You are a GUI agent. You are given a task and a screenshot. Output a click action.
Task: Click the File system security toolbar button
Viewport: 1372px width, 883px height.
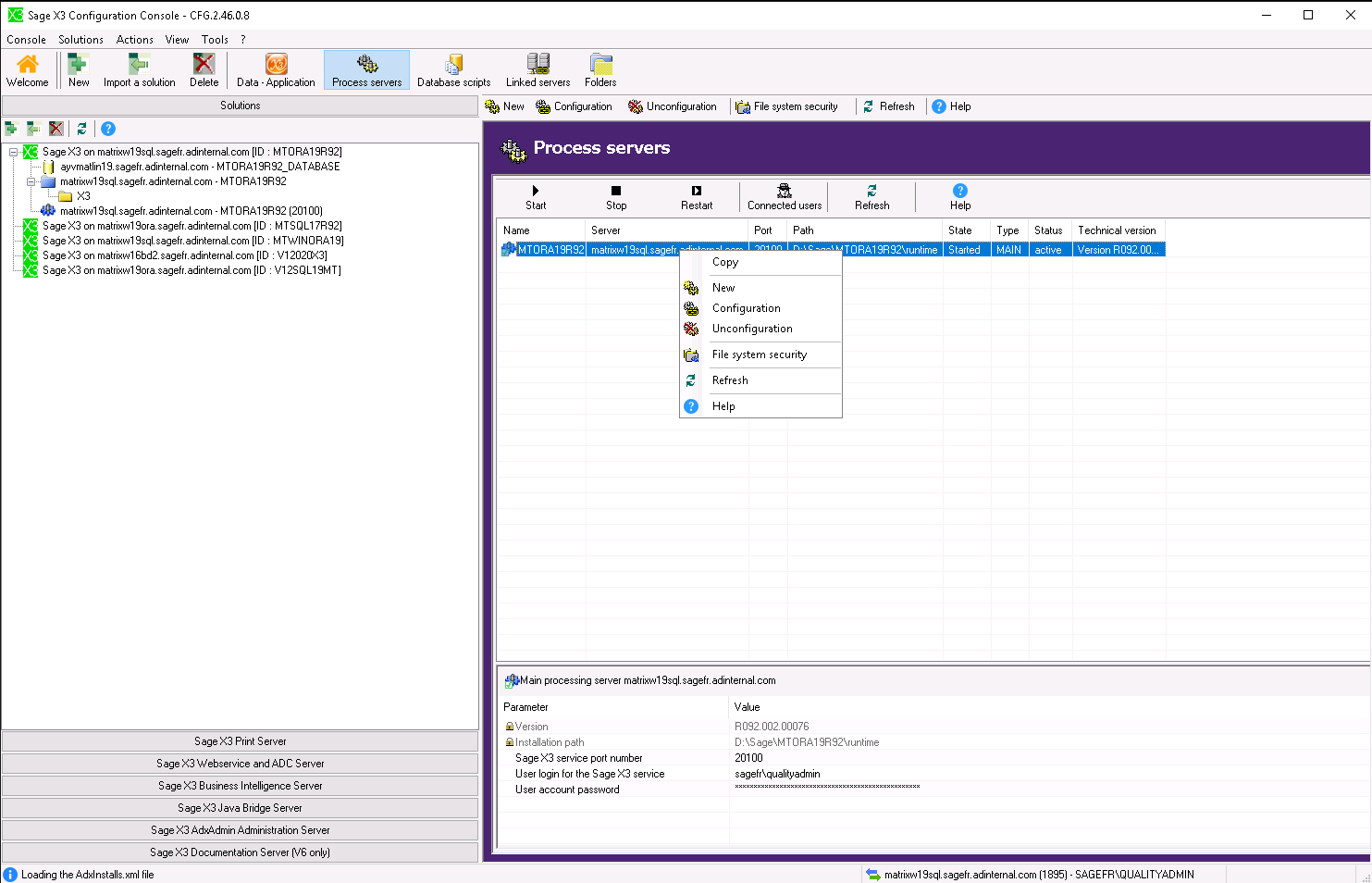pos(787,106)
